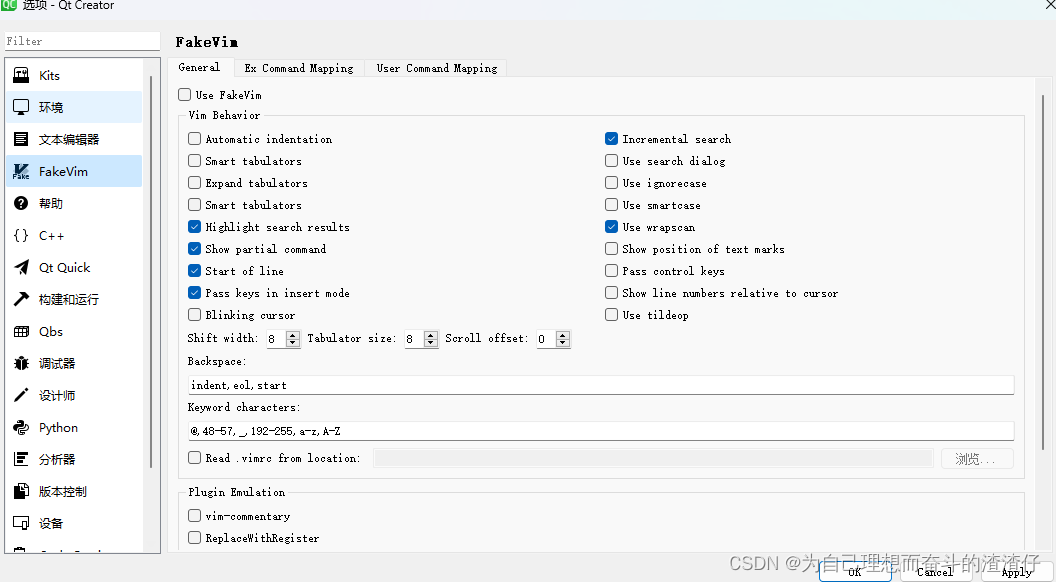Click the Backspace text field

coord(601,385)
